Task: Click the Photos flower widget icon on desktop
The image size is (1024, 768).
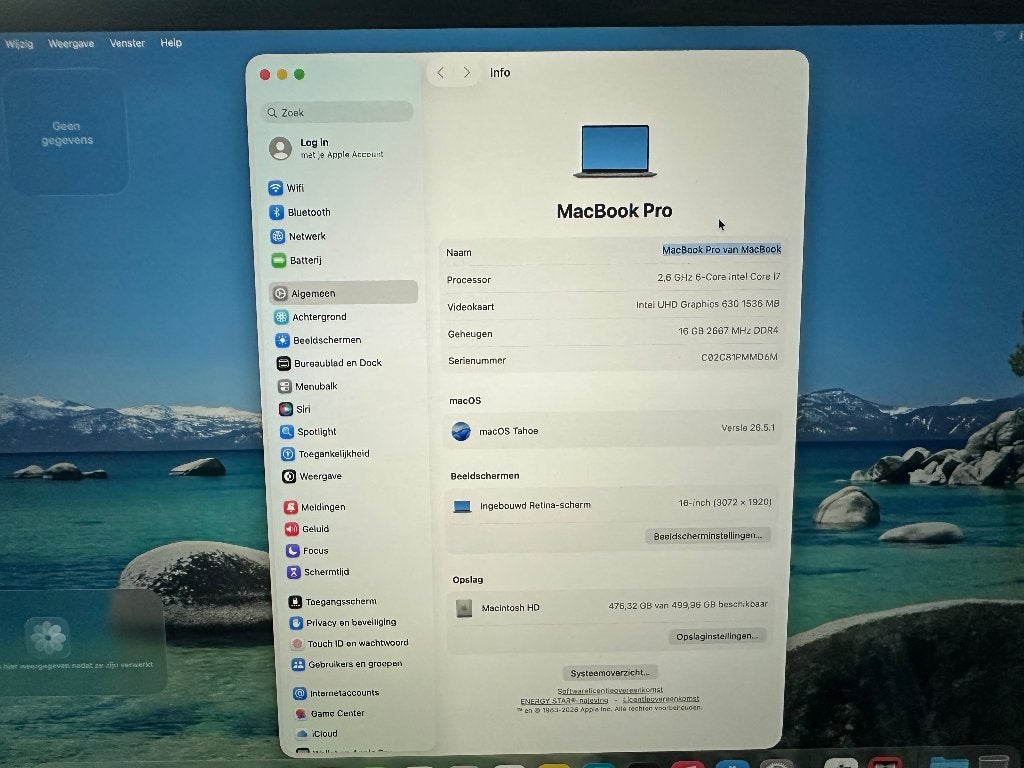Action: [x=48, y=637]
